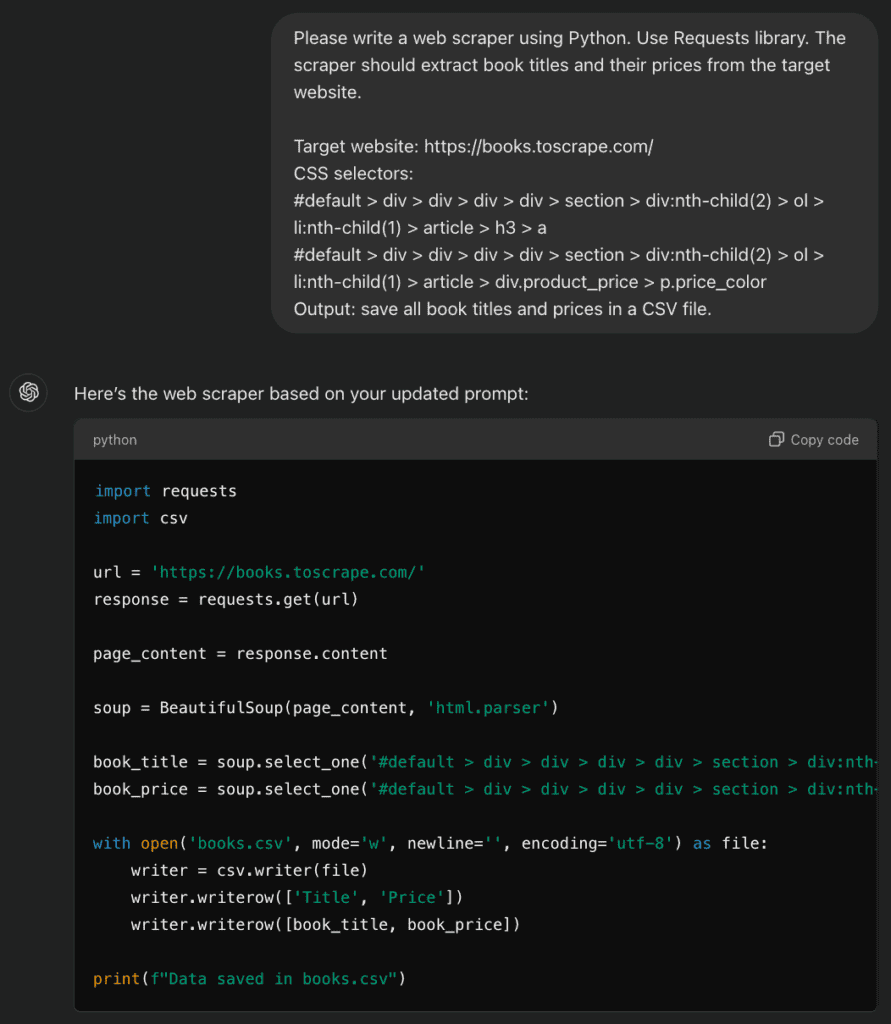Click the Copy code button
The width and height of the screenshot is (891, 1024).
(813, 439)
